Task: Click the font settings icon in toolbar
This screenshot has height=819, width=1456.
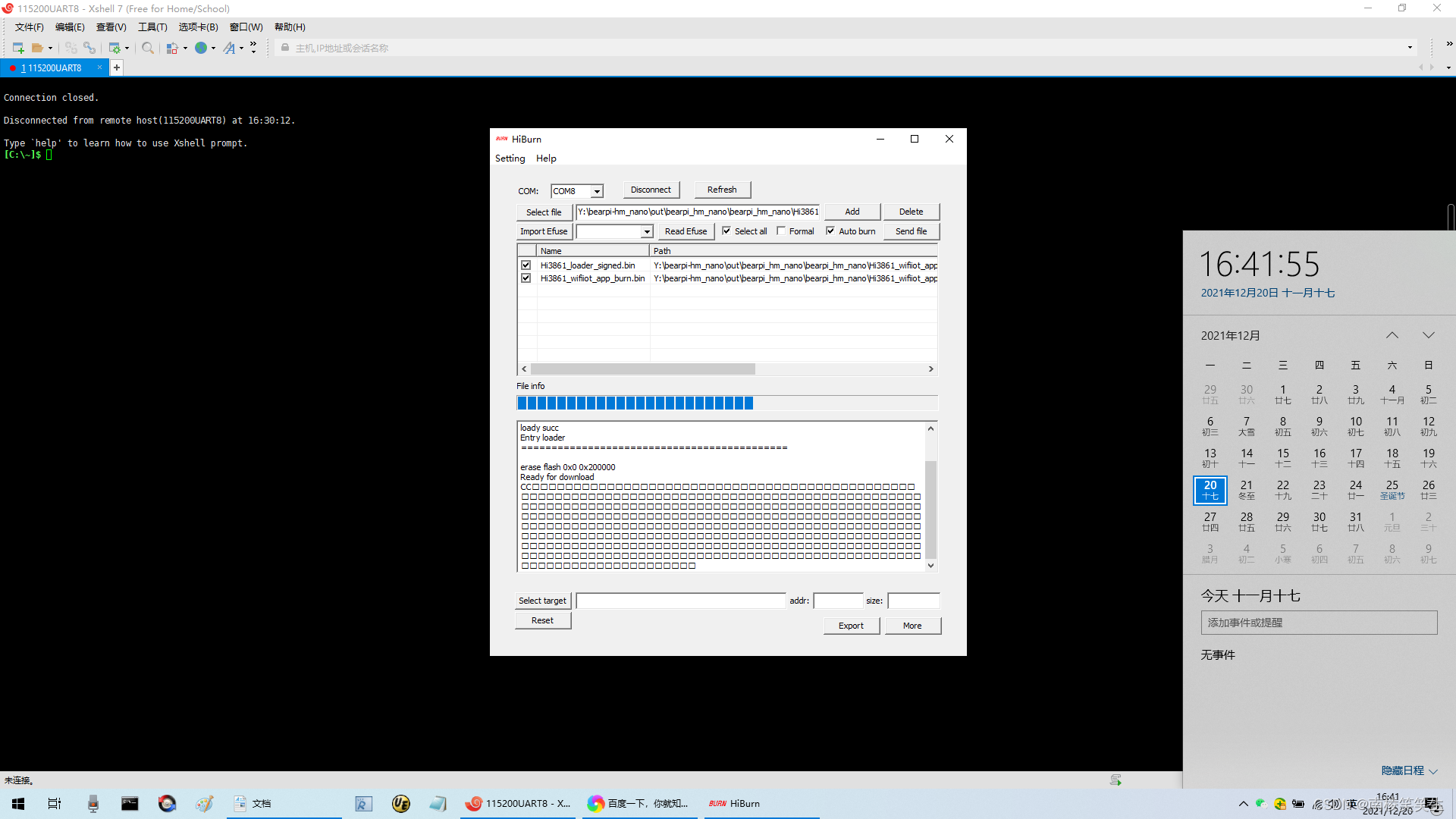Action: [229, 48]
